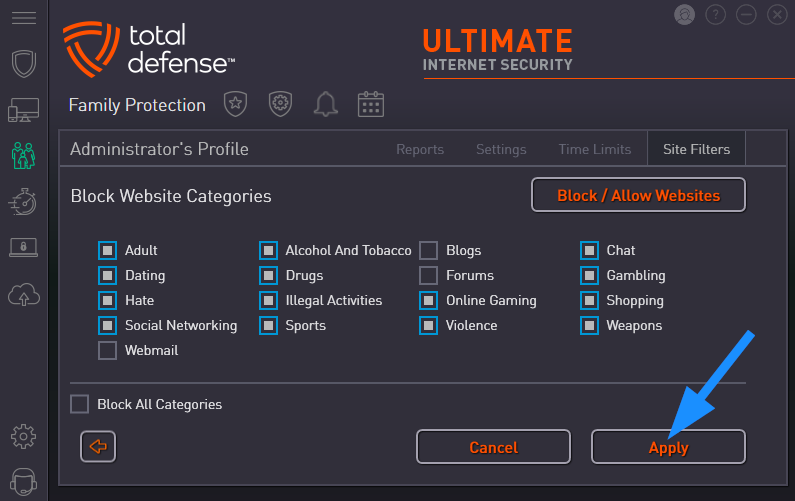Open the support headset icon
This screenshot has width=795, height=501.
[23, 481]
